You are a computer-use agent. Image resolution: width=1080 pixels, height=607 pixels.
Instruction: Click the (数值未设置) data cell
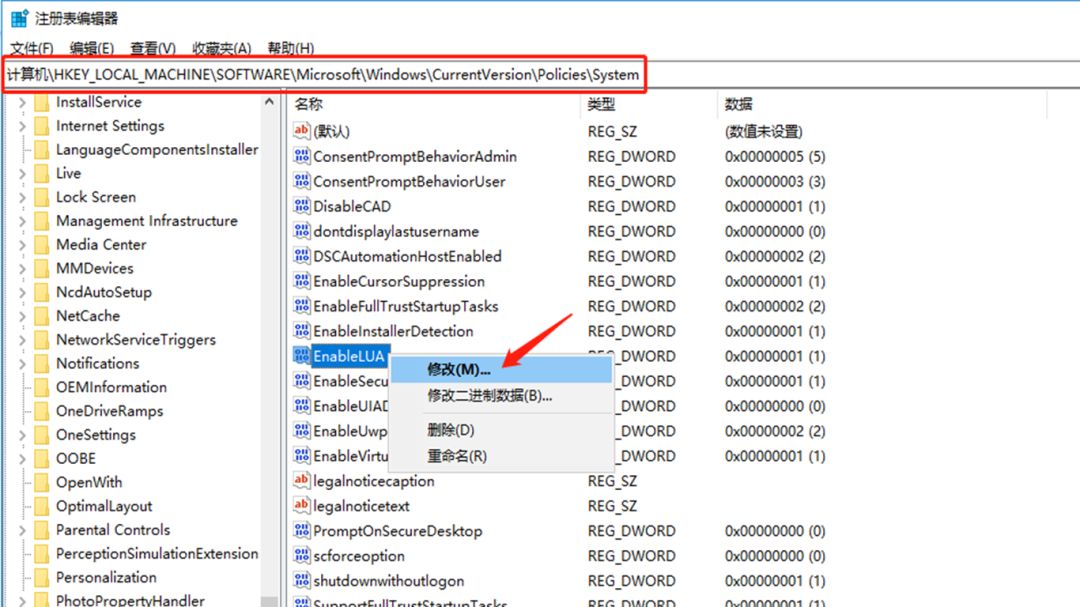pos(763,131)
